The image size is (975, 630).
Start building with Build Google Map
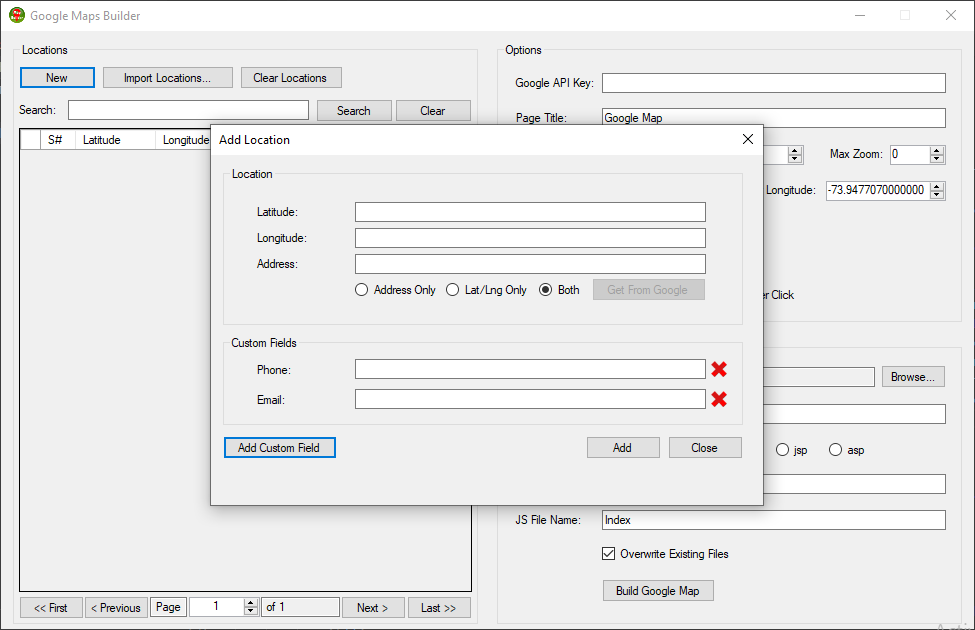click(x=658, y=590)
